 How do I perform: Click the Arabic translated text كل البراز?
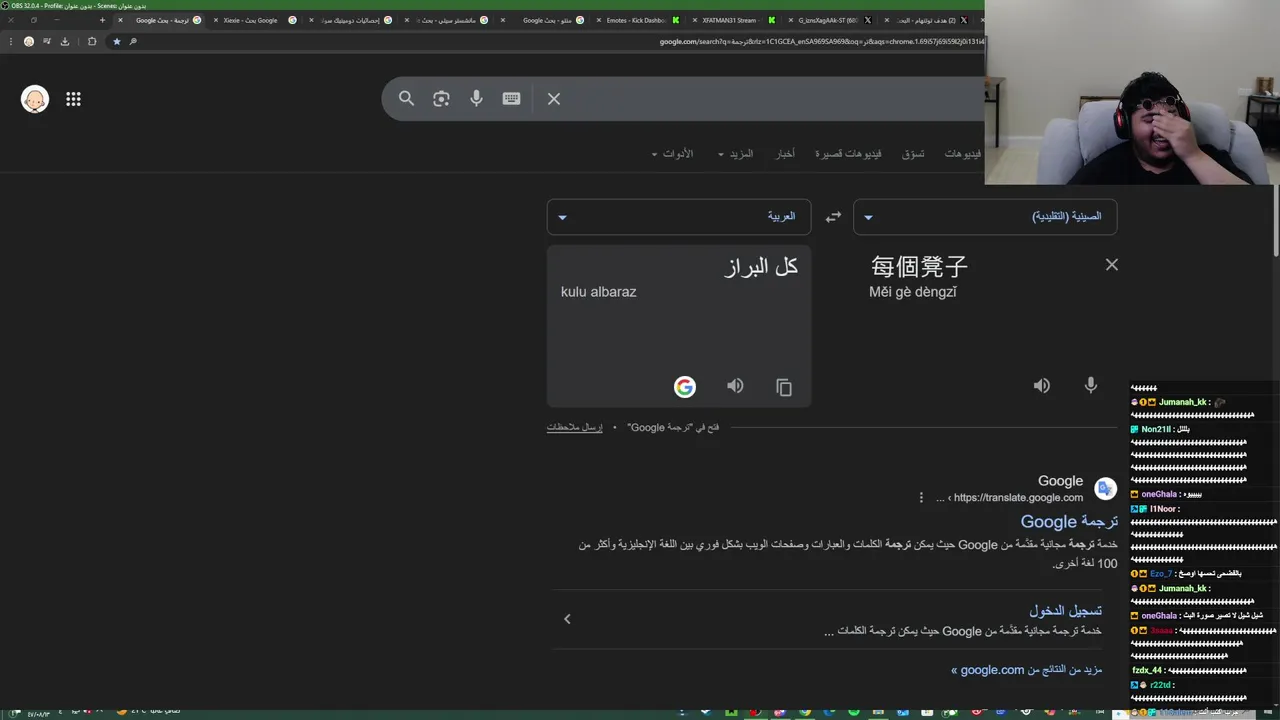click(x=761, y=266)
